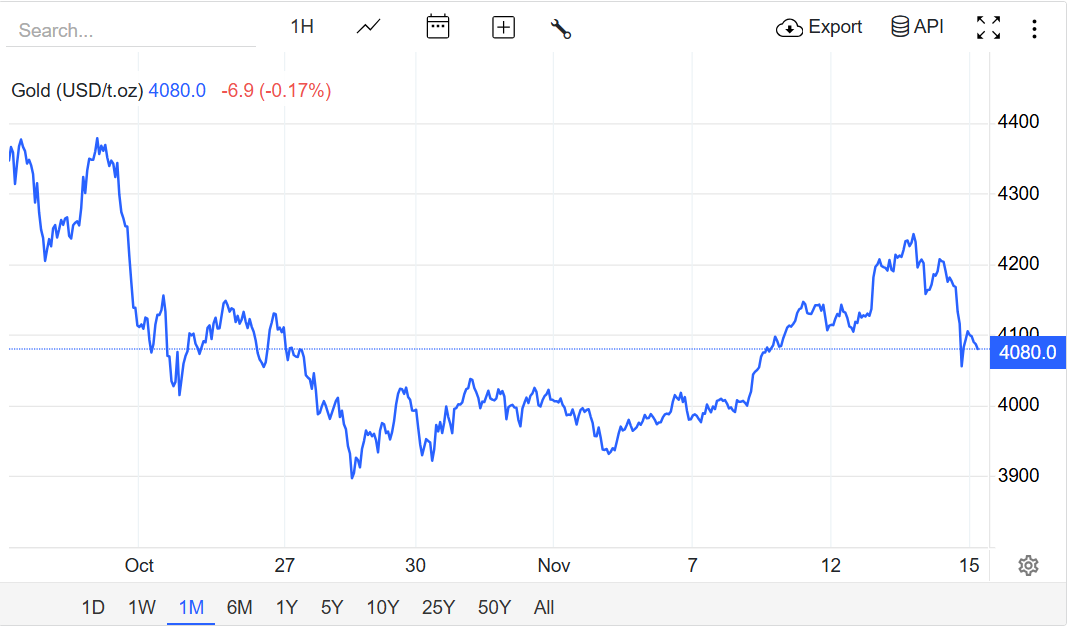The image size is (1068, 628).
Task: Open chart settings gear icon
Action: pyautogui.click(x=1028, y=566)
